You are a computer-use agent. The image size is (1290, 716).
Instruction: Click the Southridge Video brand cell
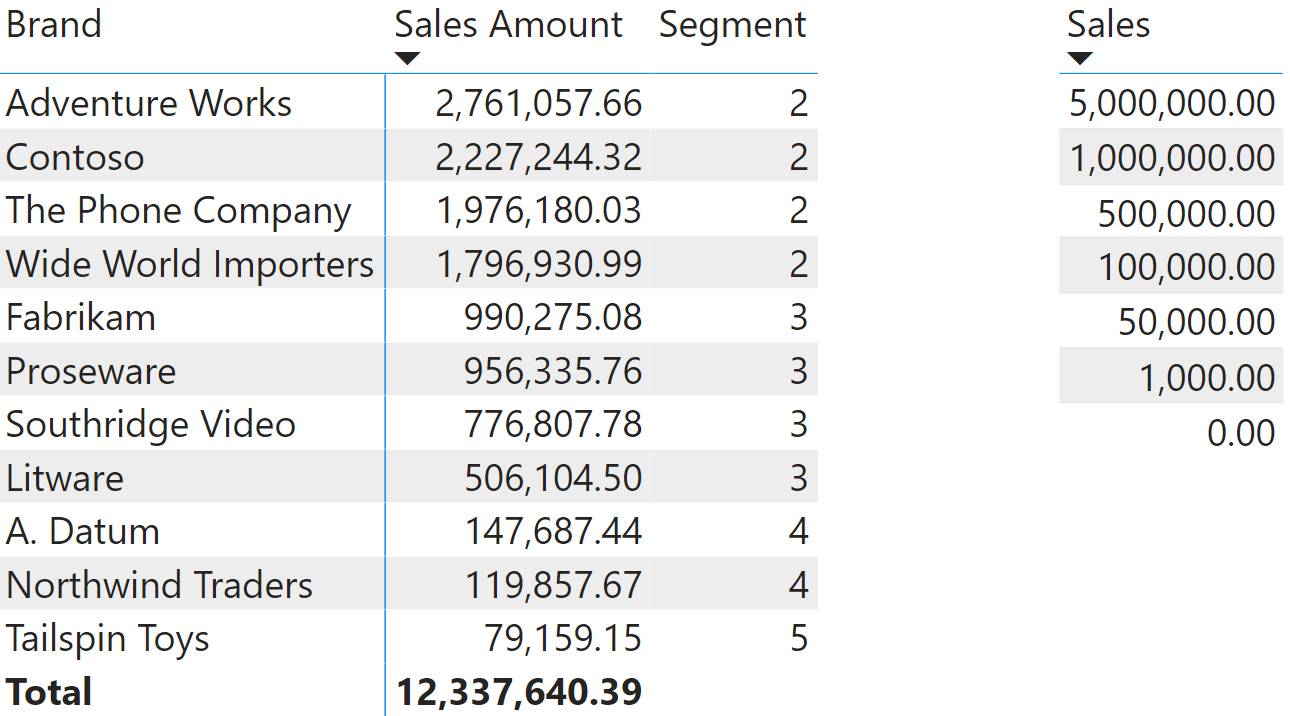pos(151,424)
